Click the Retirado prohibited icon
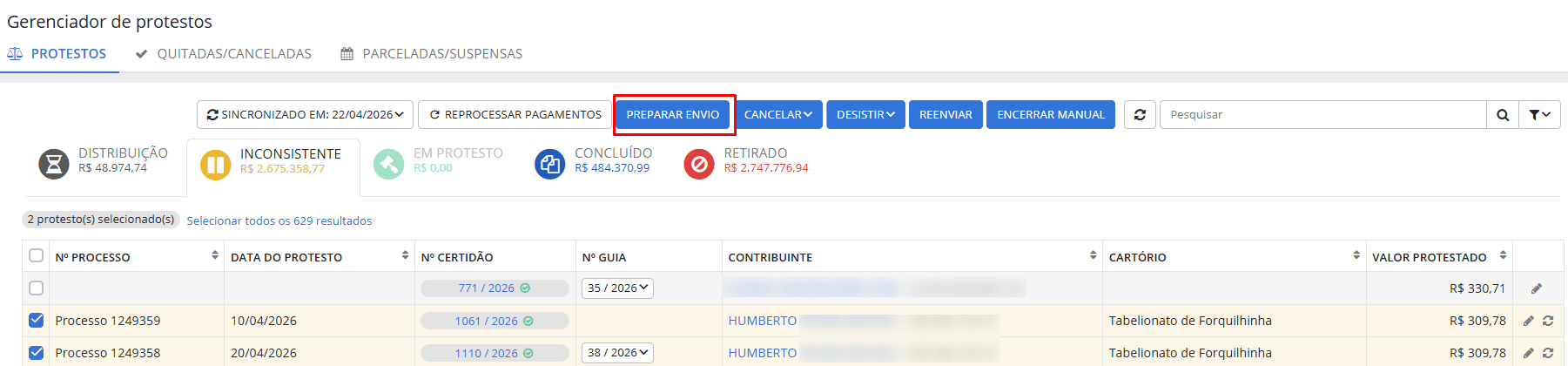The image size is (1568, 366). pos(698,164)
